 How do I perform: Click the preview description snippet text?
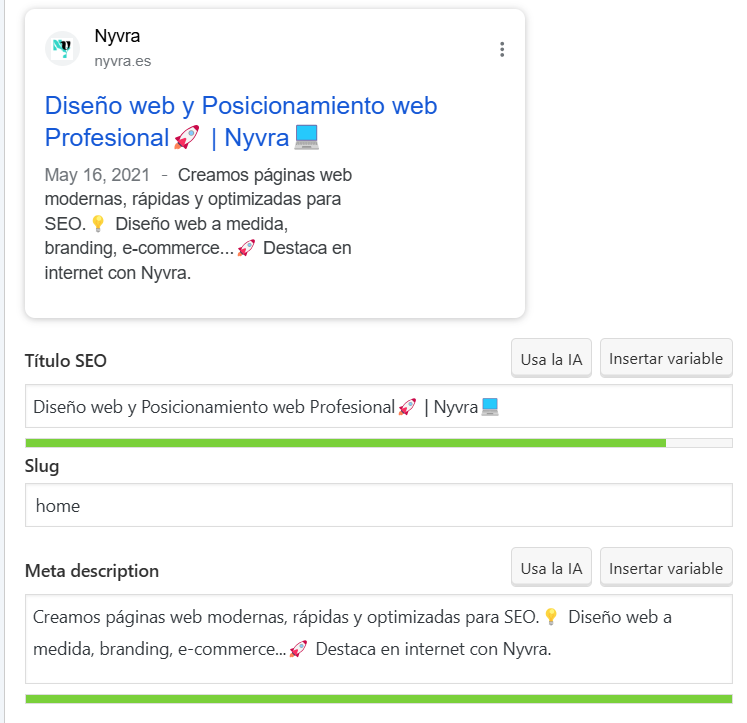pos(198,224)
